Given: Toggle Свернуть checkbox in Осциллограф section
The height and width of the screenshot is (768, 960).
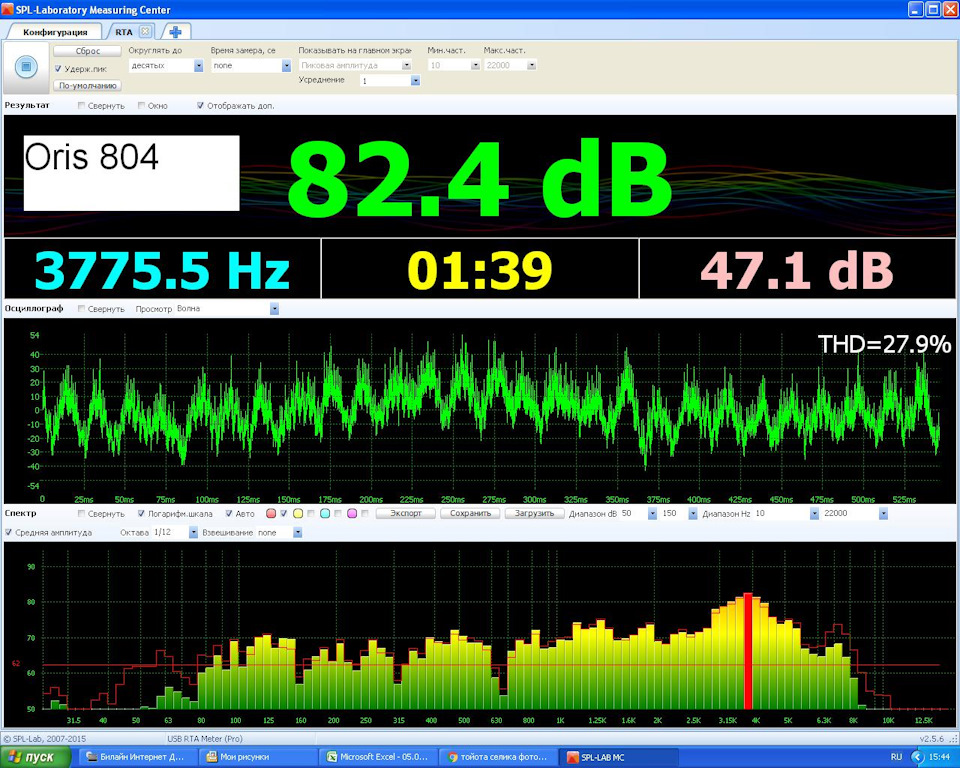Looking at the screenshot, I should pyautogui.click(x=81, y=309).
